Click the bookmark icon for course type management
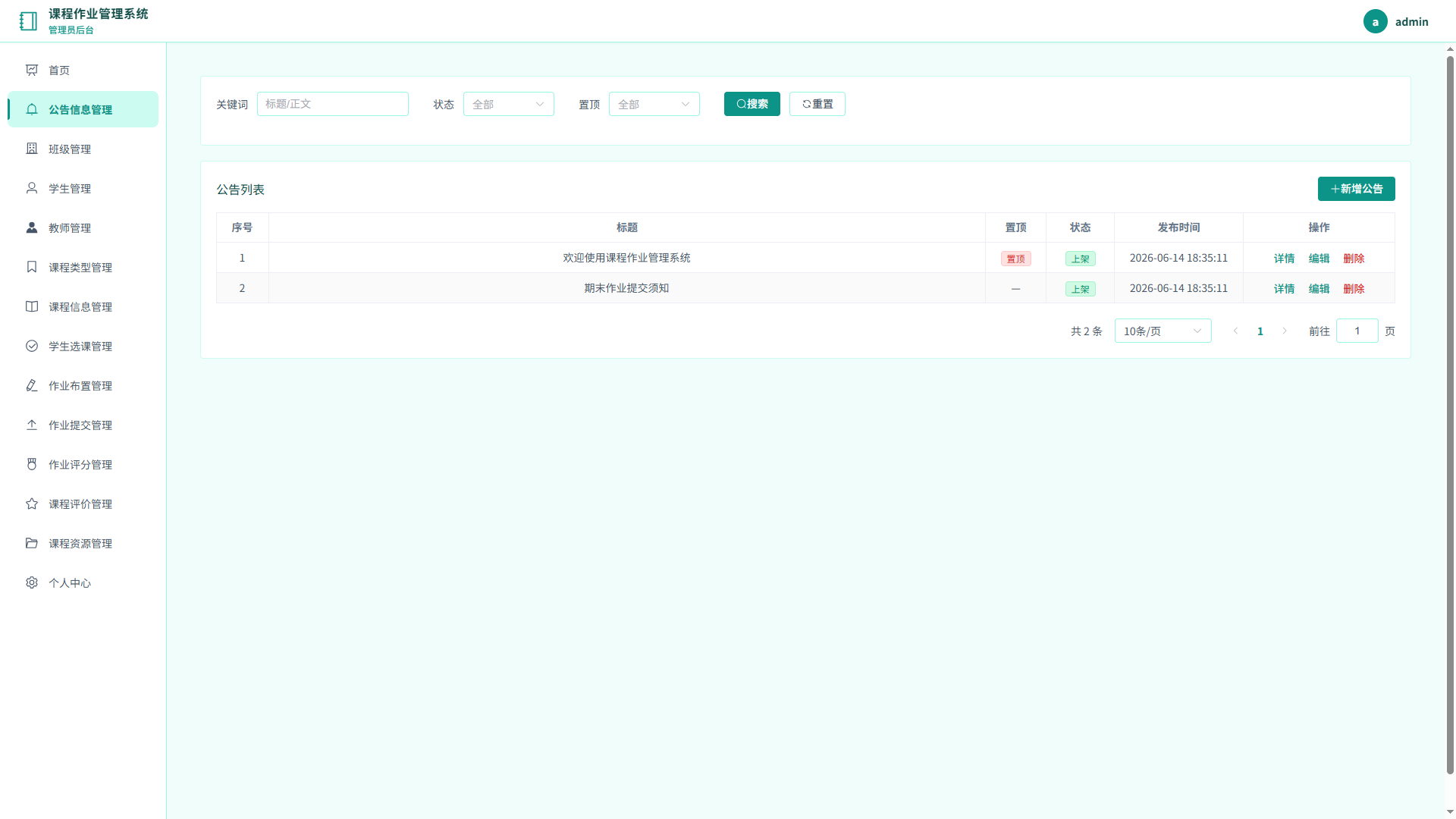Image resolution: width=1456 pixels, height=819 pixels. (x=32, y=267)
